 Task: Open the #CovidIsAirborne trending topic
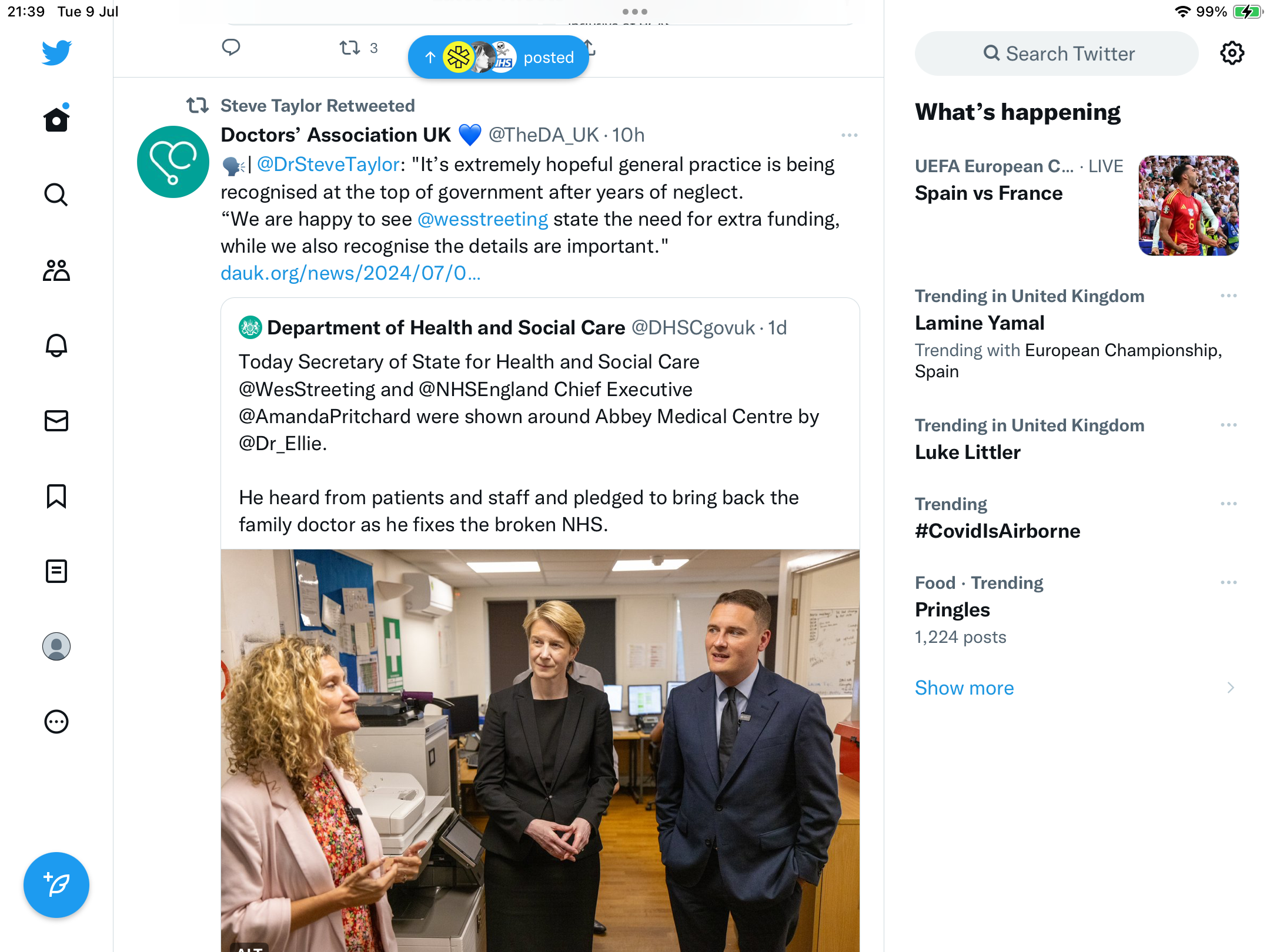[997, 531]
